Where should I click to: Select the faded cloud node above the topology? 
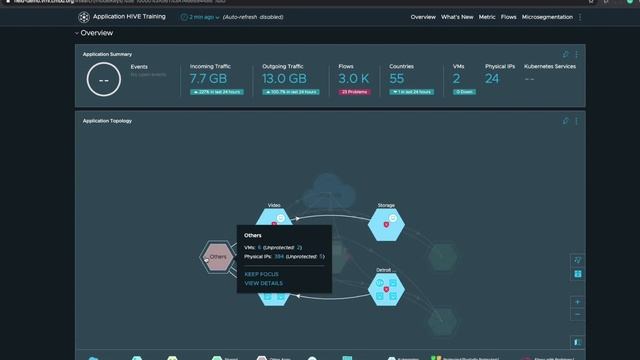click(329, 191)
